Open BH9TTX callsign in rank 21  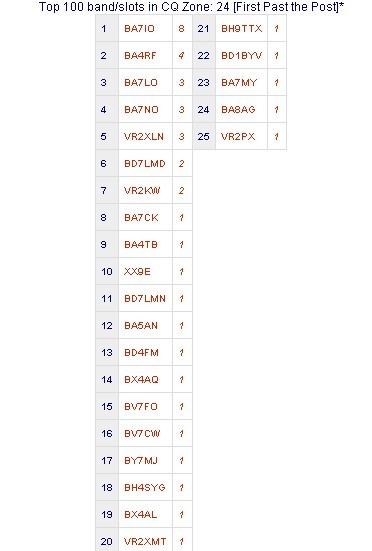point(242,29)
